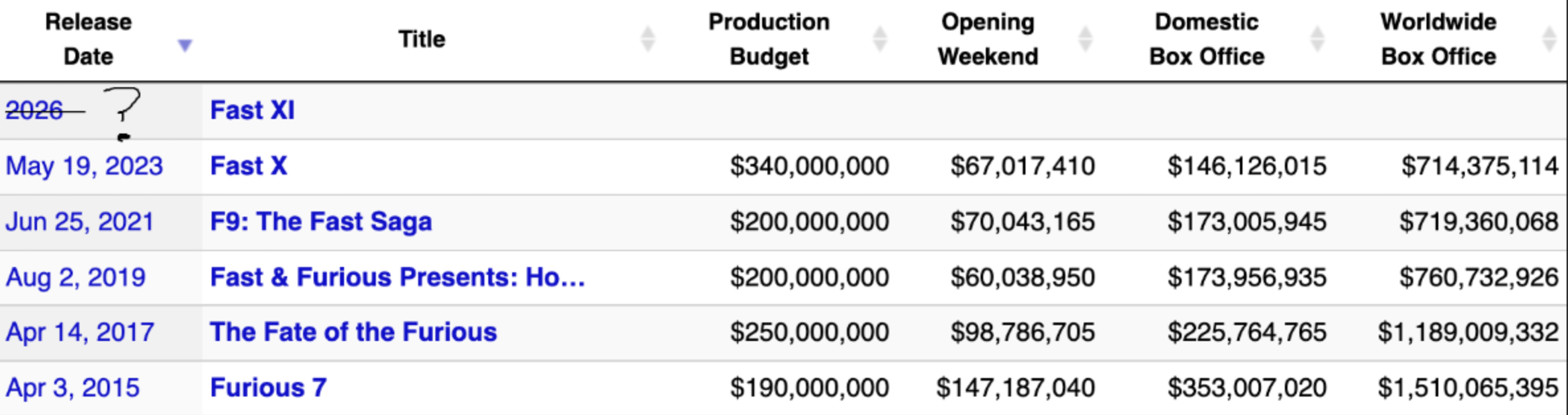Open the Furious 7 movie link
This screenshot has width=1568, height=415.
click(268, 387)
